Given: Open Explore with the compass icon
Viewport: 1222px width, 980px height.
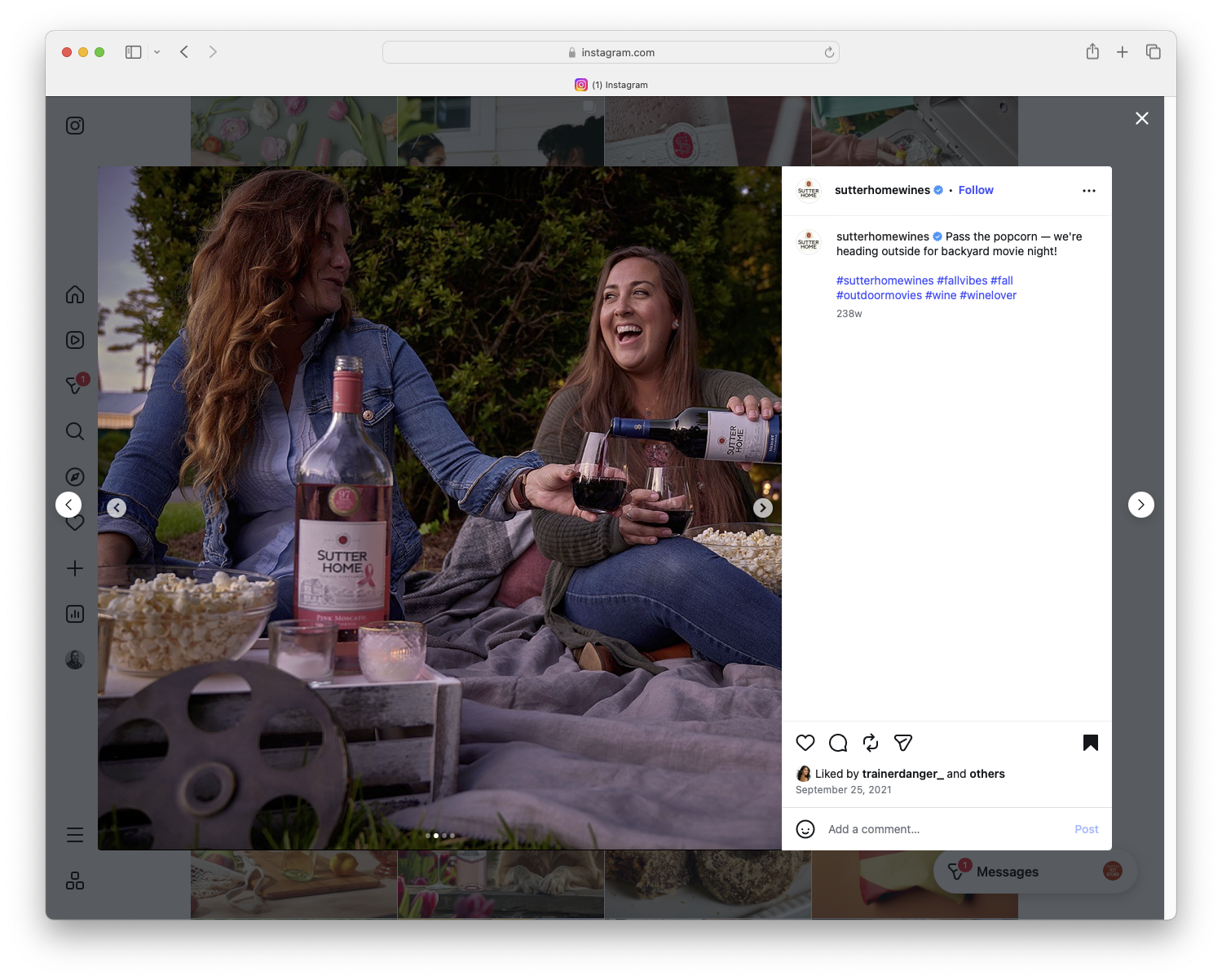Looking at the screenshot, I should point(74,477).
